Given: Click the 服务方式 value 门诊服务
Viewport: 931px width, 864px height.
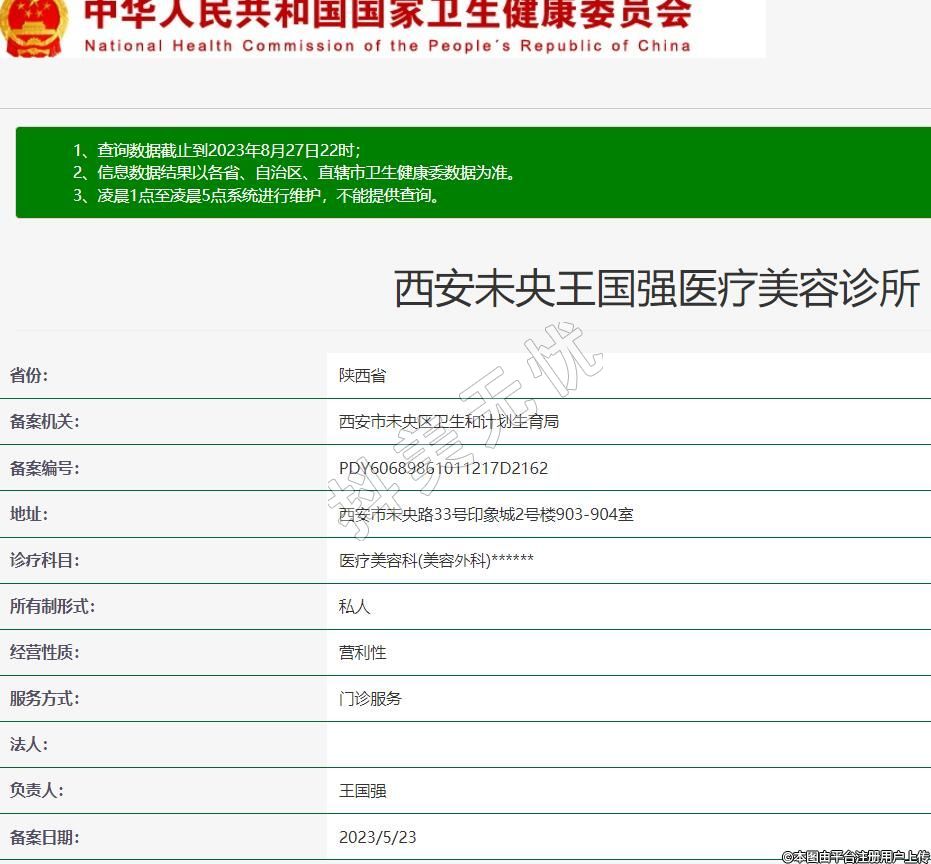Looking at the screenshot, I should point(370,698).
